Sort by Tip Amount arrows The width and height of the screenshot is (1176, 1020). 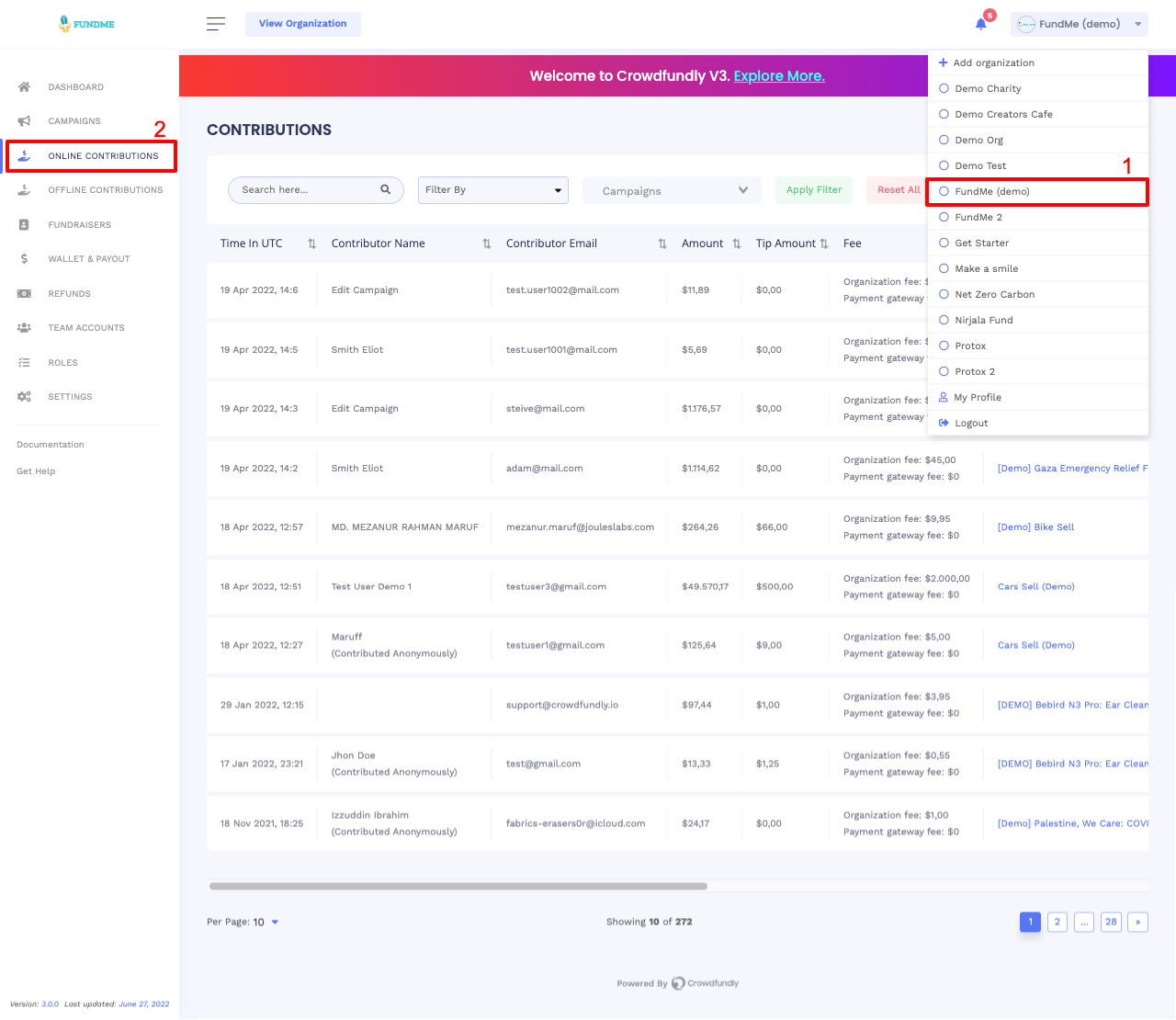coord(824,244)
